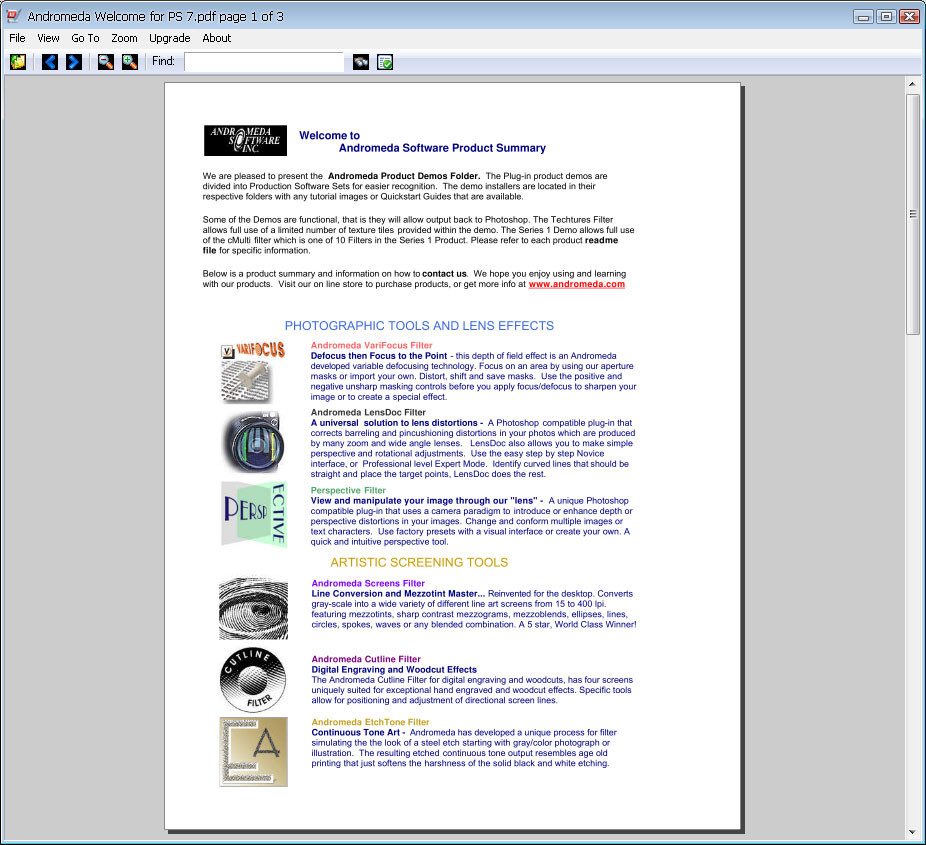This screenshot has width=926, height=845.
Task: Maximize the PDF viewer window
Action: coord(886,17)
